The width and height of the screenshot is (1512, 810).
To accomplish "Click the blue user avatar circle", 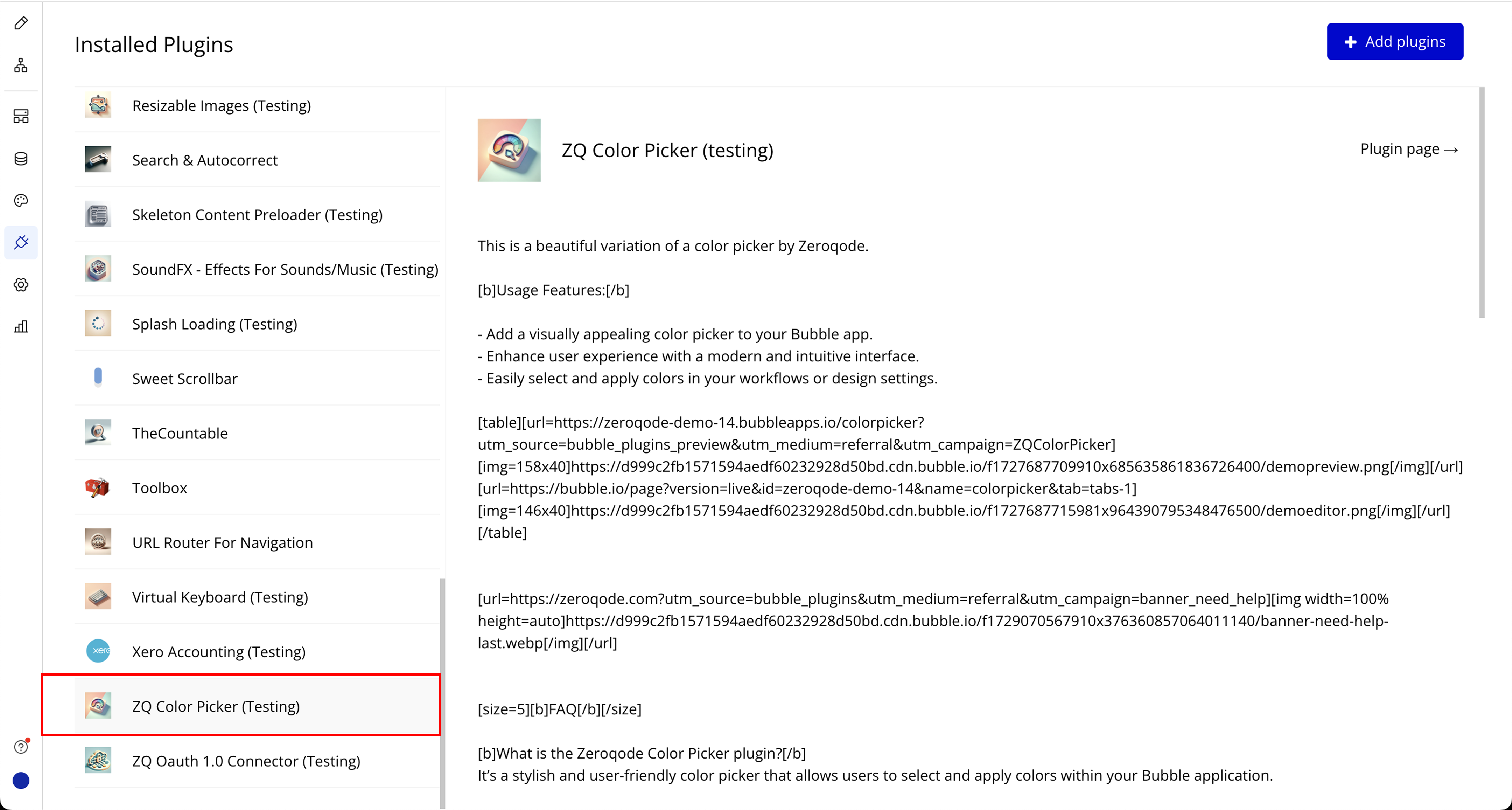I will click(x=21, y=781).
